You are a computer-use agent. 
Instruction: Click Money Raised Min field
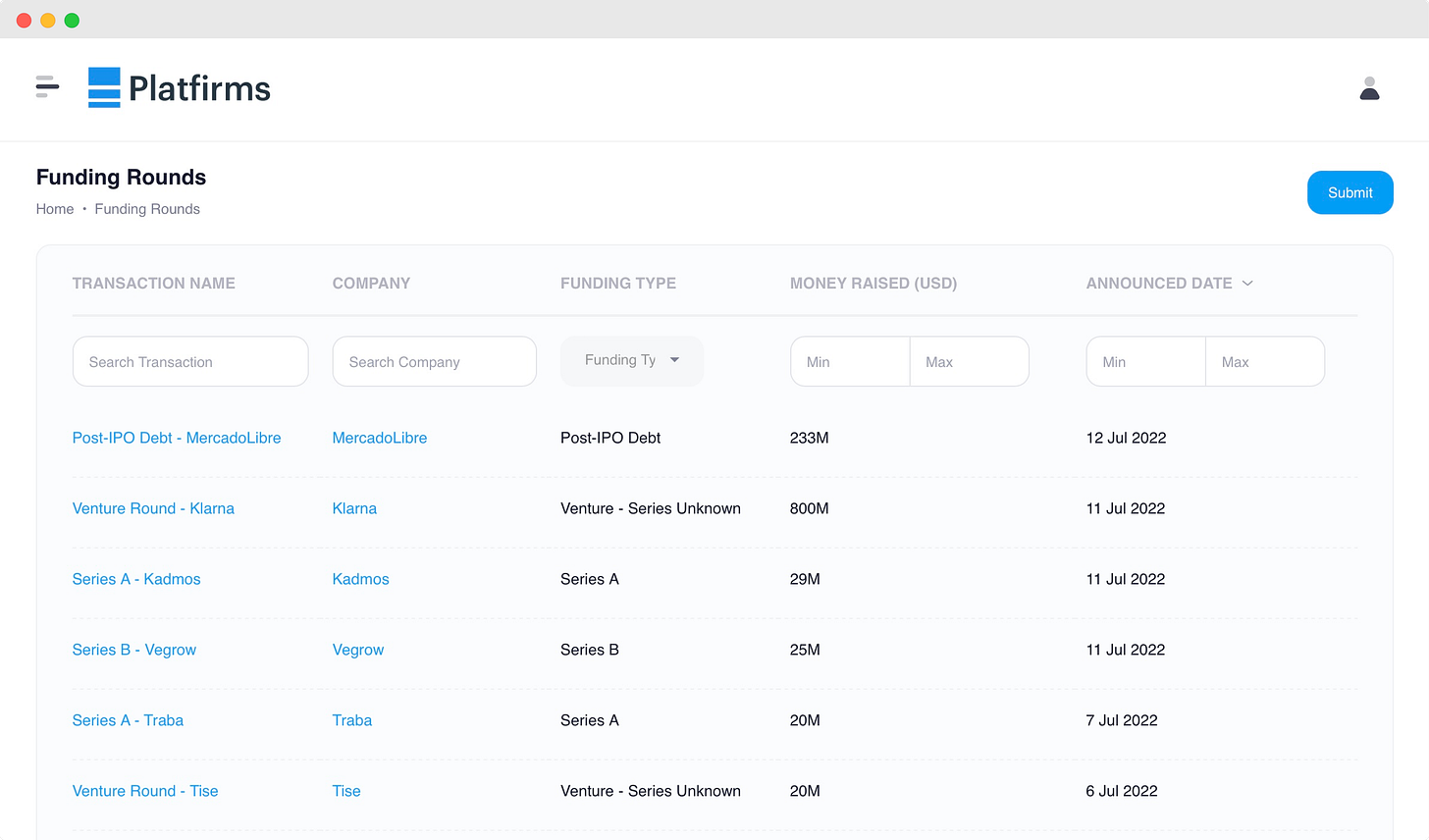850,361
